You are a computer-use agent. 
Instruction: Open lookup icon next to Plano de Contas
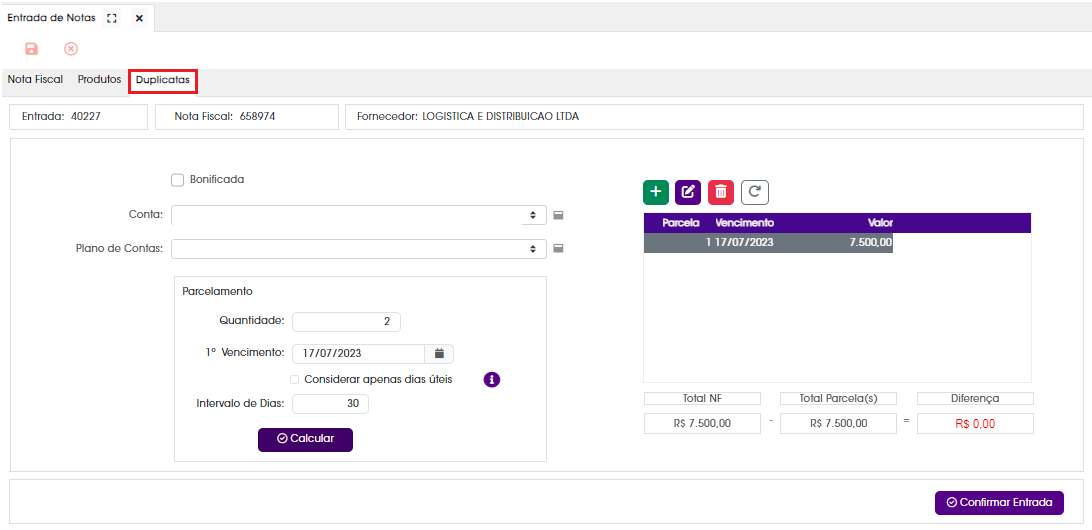[x=559, y=248]
